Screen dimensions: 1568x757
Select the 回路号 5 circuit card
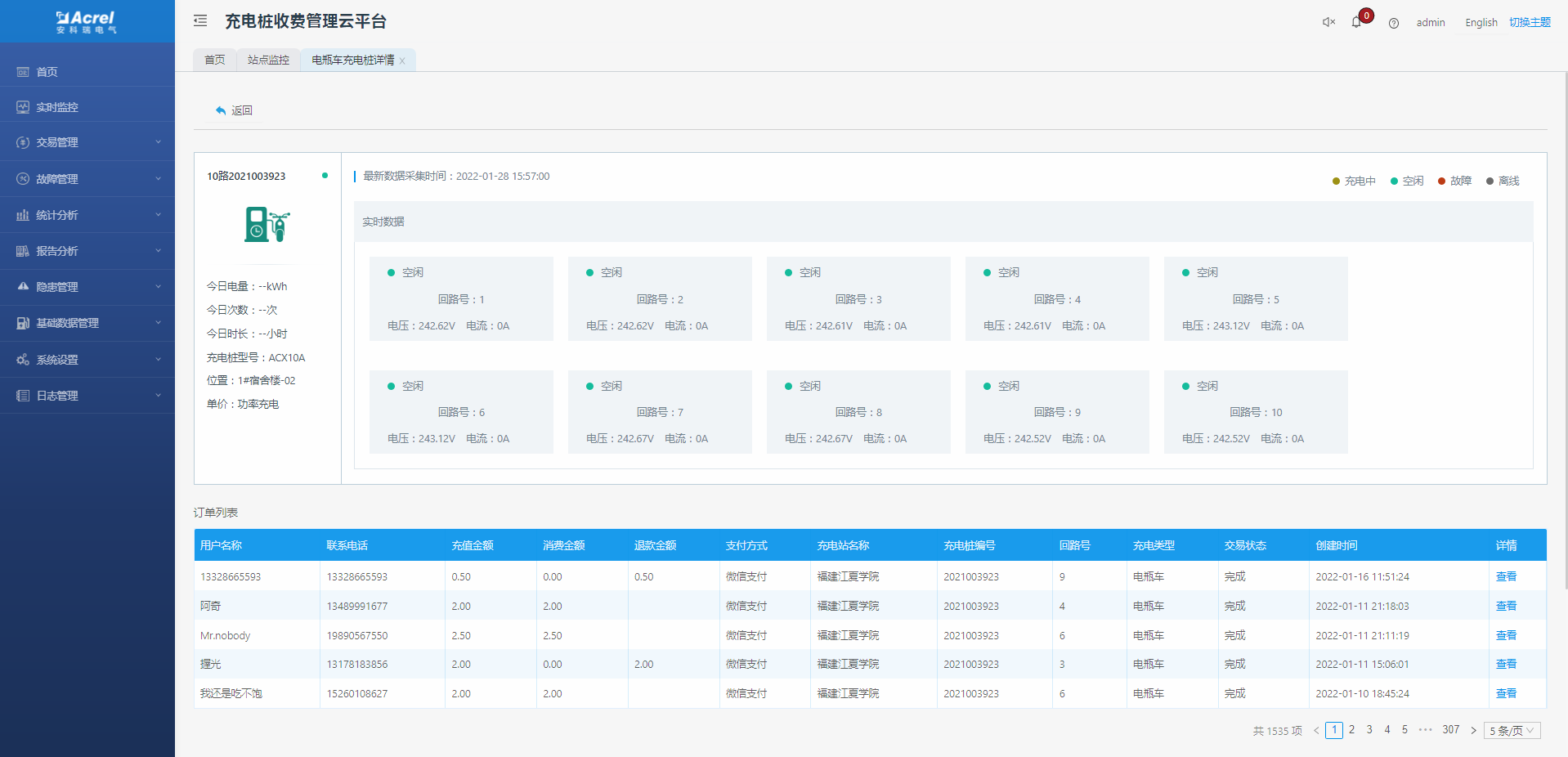1256,298
